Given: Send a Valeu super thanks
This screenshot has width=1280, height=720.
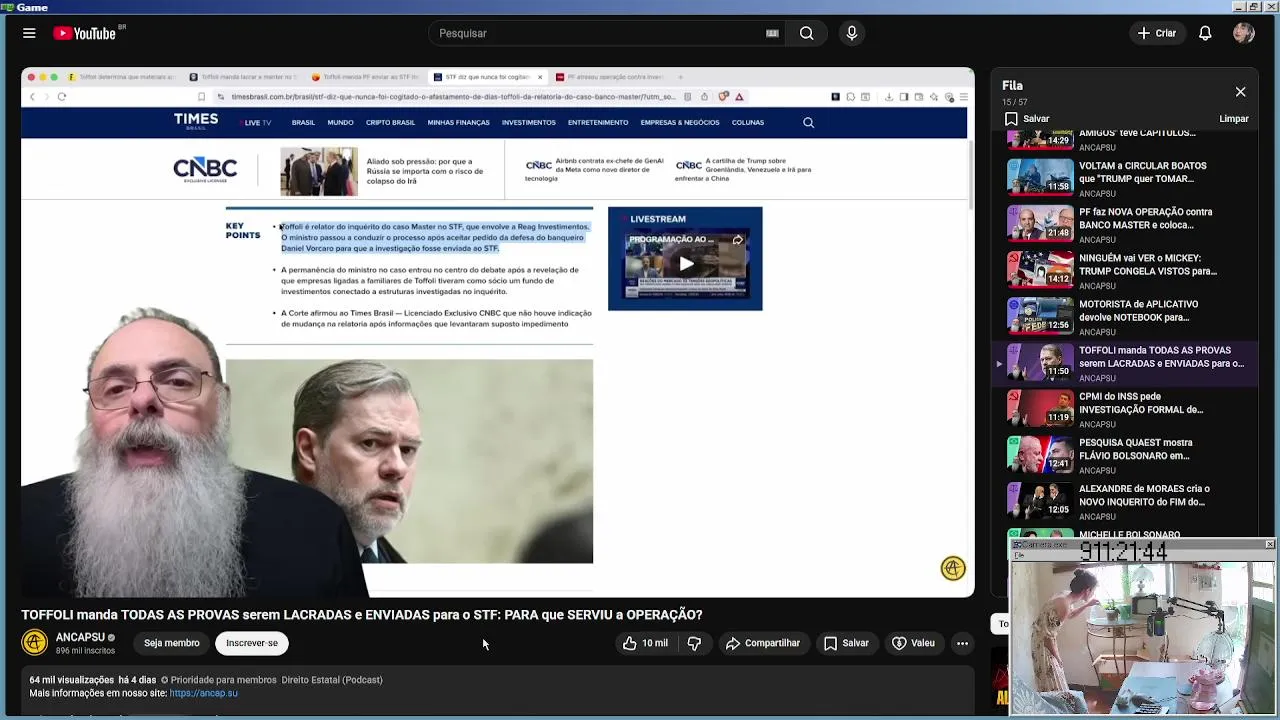Looking at the screenshot, I should click(x=913, y=643).
